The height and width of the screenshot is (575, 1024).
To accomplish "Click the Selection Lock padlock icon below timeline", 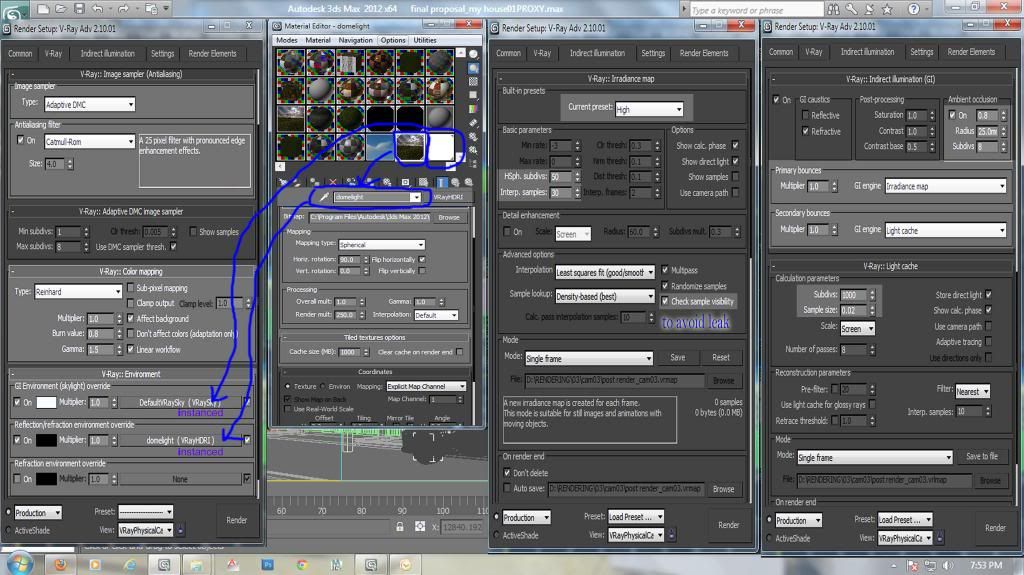I will coord(400,526).
